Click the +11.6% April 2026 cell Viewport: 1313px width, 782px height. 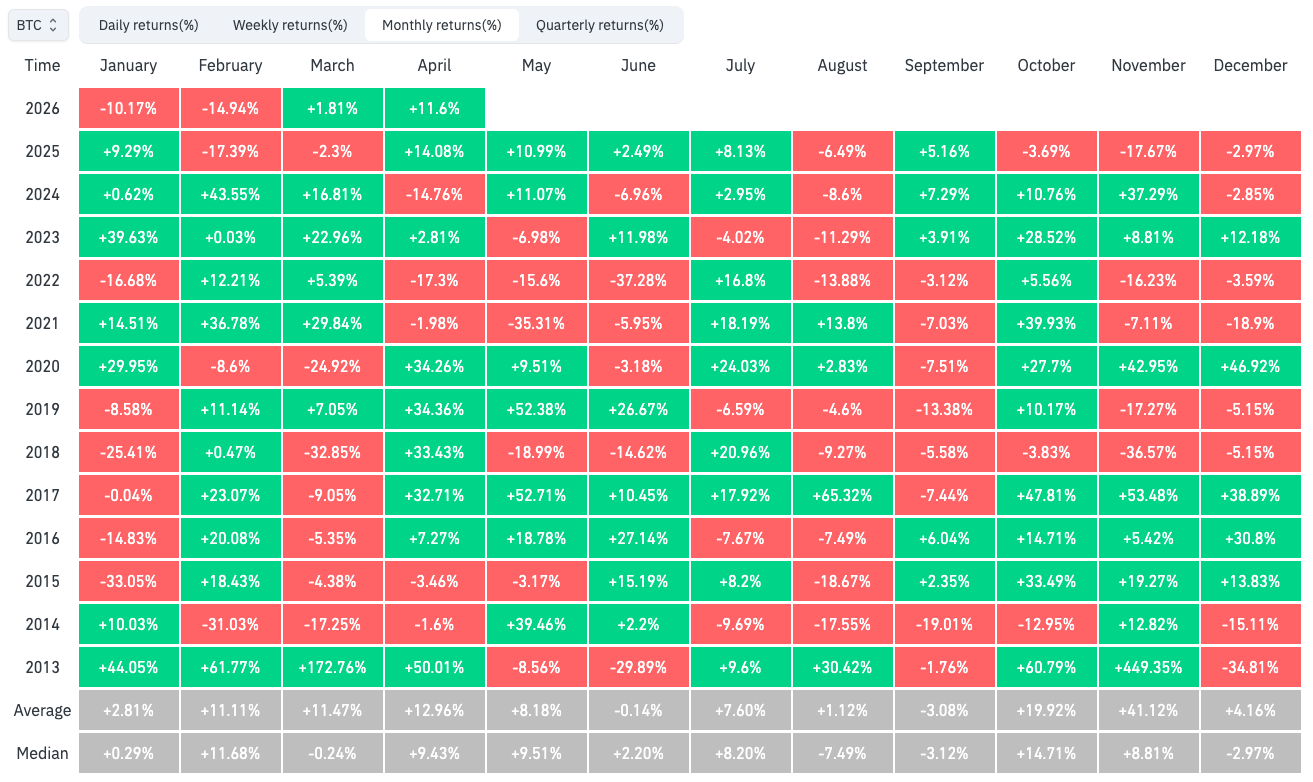tap(434, 108)
